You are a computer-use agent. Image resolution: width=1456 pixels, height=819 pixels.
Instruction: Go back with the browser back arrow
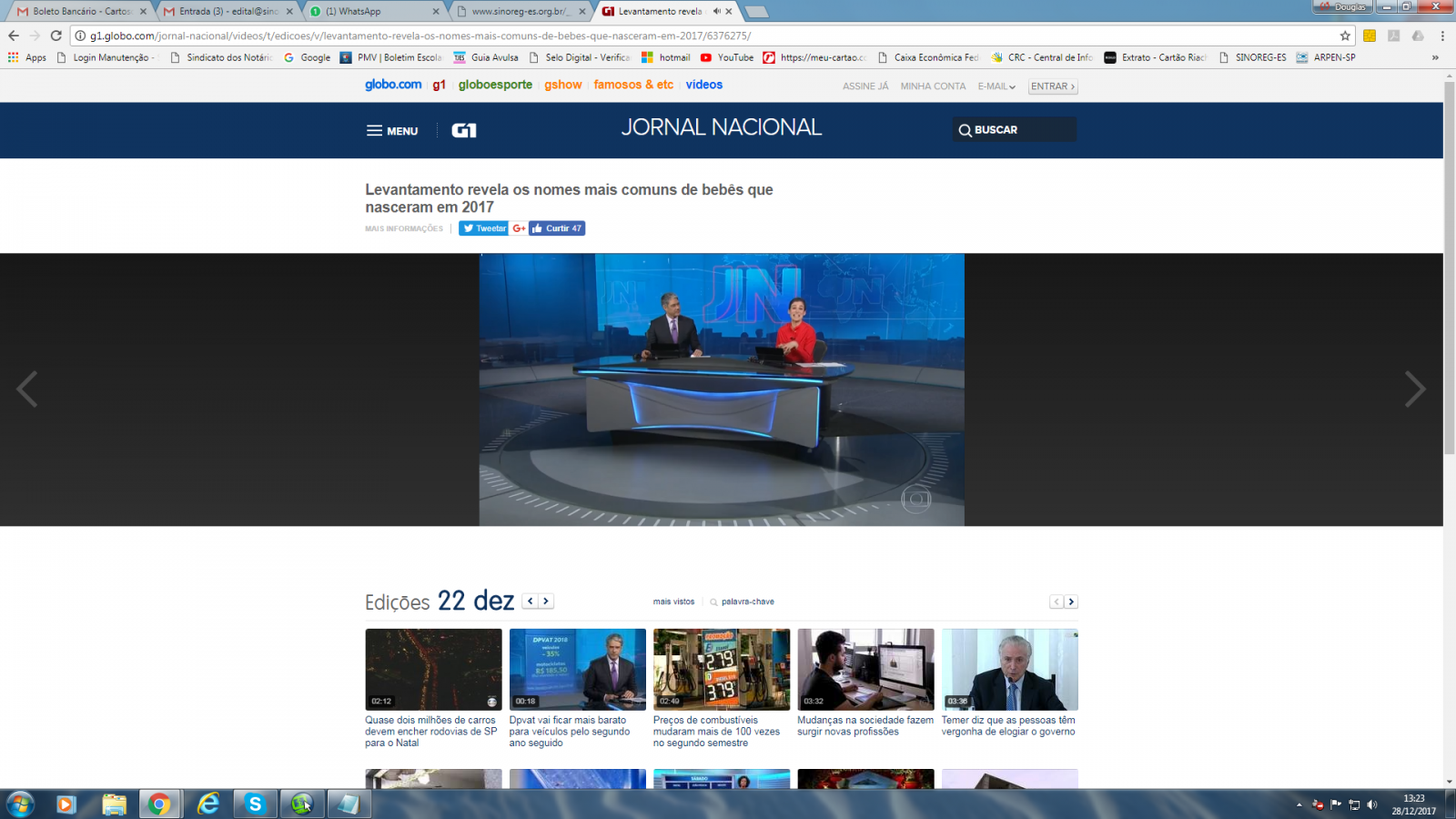[13, 35]
